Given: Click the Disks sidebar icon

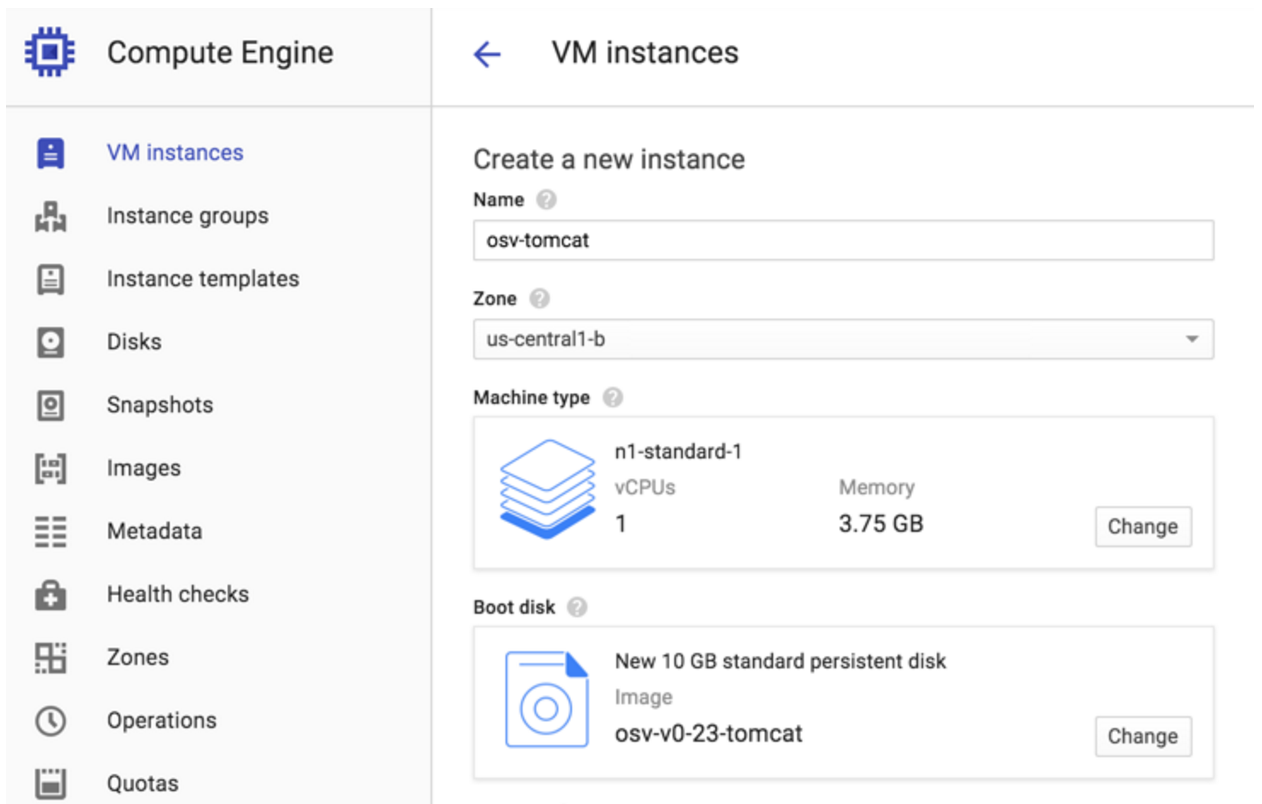Looking at the screenshot, I should point(50,342).
